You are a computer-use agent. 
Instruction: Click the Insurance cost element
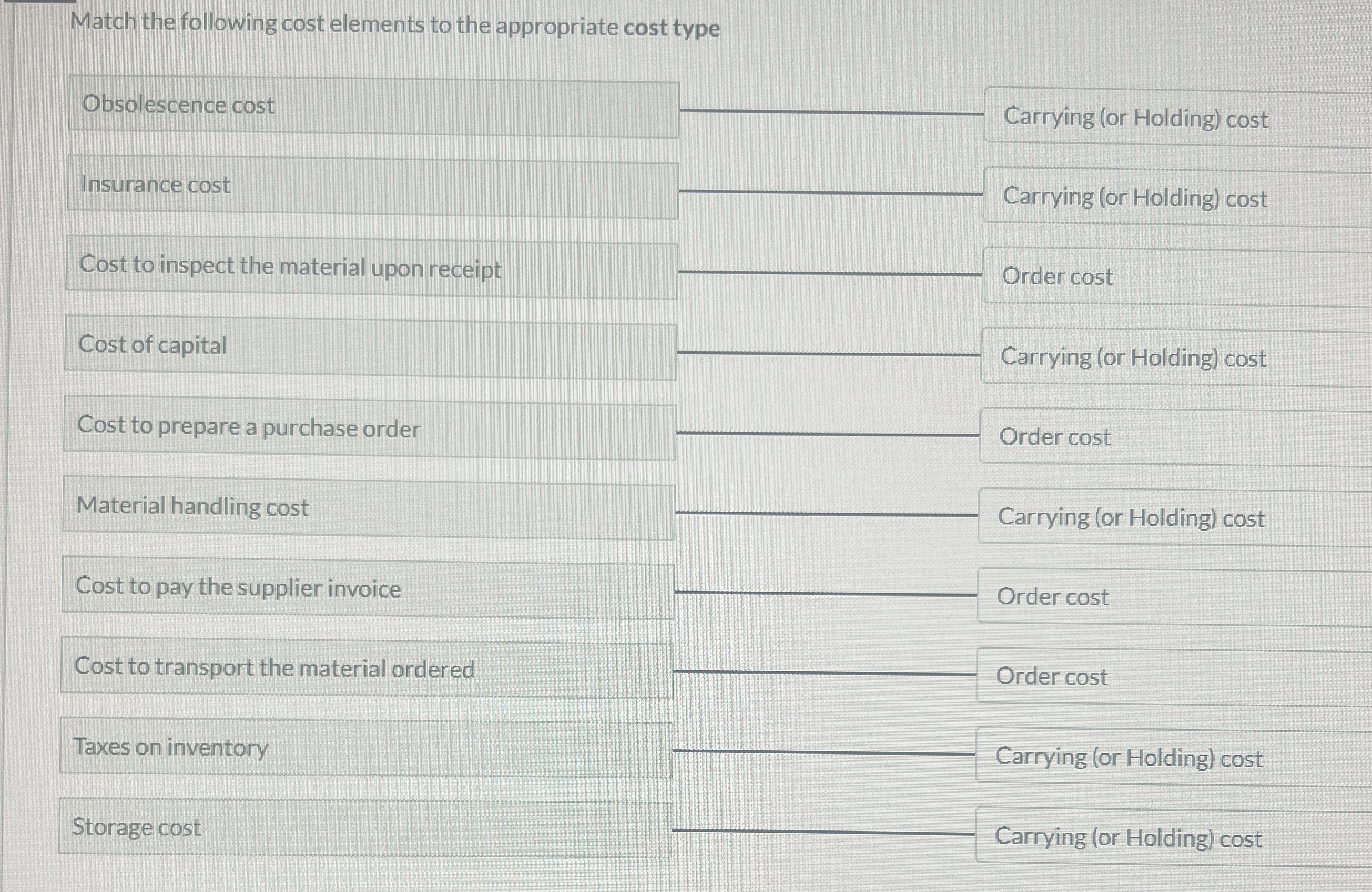[369, 186]
